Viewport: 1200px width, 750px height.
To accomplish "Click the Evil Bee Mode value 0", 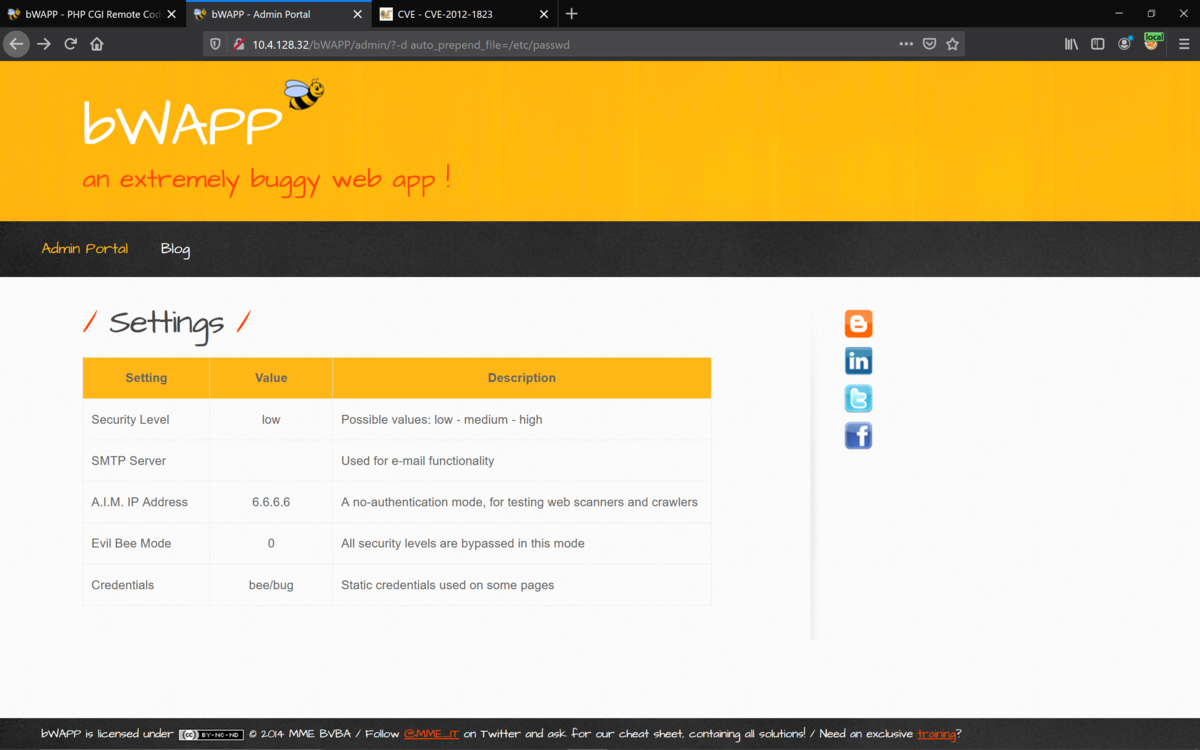I will click(271, 543).
